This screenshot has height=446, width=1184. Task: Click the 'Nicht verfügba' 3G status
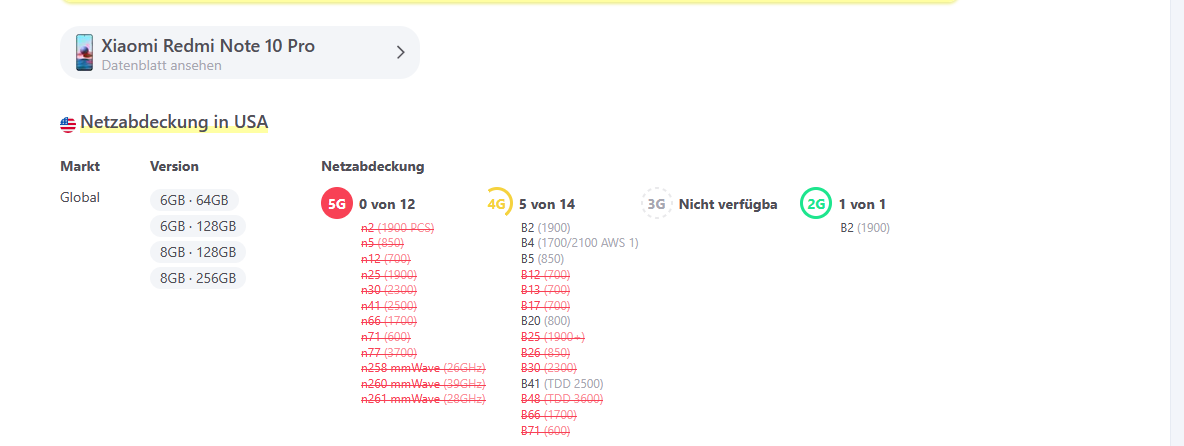(728, 204)
